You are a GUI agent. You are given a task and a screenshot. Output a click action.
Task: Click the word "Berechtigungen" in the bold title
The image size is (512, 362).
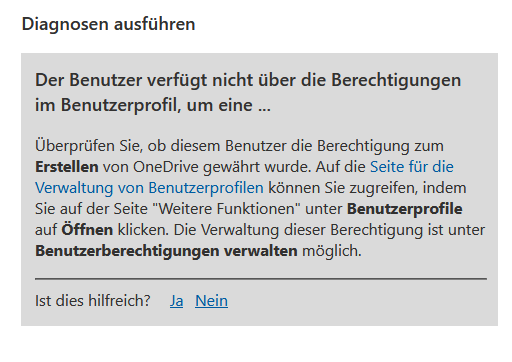click(x=396, y=80)
